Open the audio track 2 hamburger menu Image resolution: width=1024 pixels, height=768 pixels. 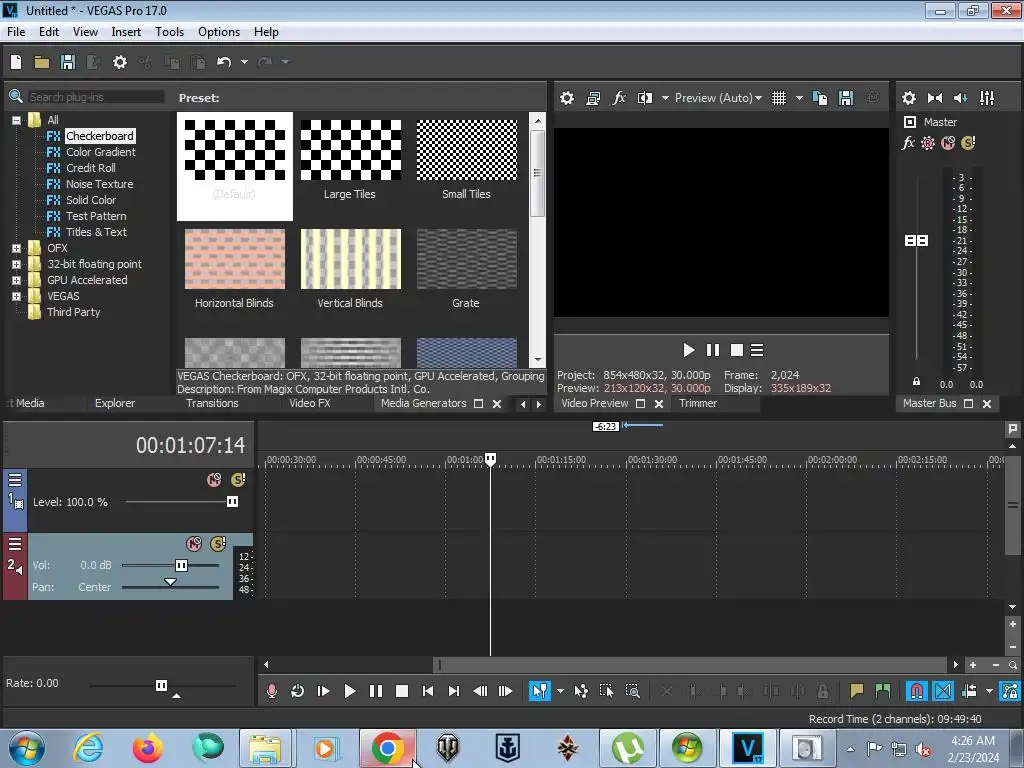(x=14, y=544)
